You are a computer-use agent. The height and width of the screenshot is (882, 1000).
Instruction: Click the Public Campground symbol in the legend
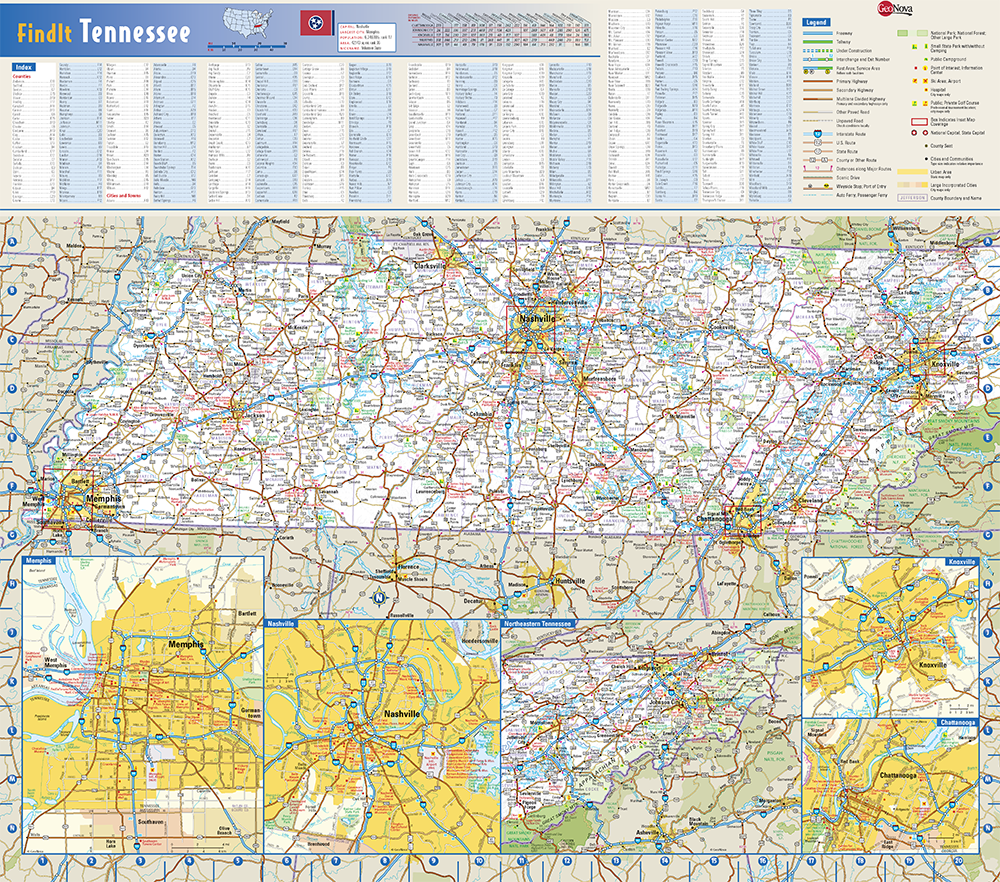point(924,59)
